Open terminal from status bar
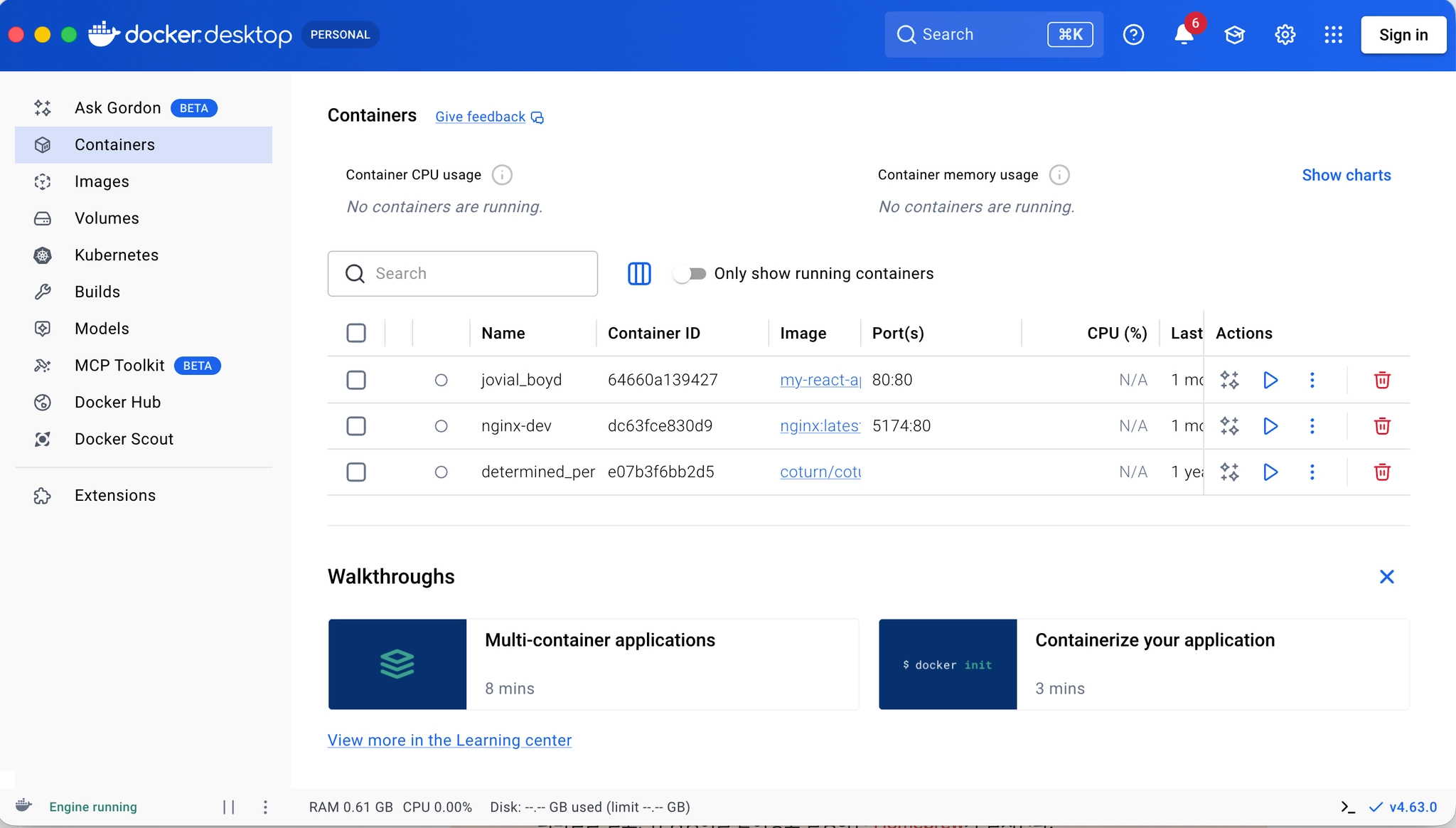 (x=1347, y=807)
